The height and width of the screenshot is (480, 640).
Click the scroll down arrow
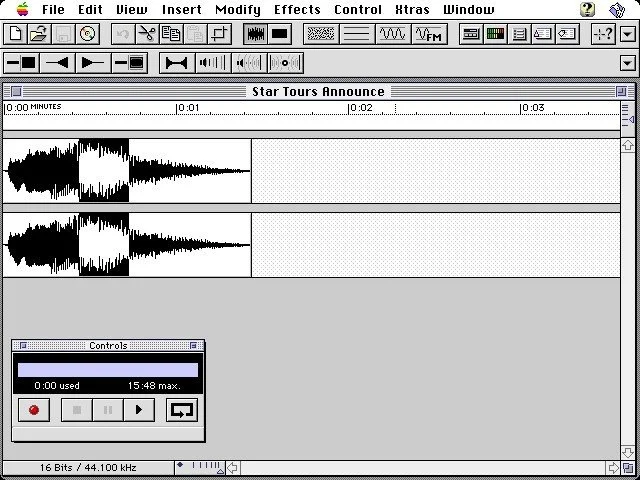click(x=628, y=452)
